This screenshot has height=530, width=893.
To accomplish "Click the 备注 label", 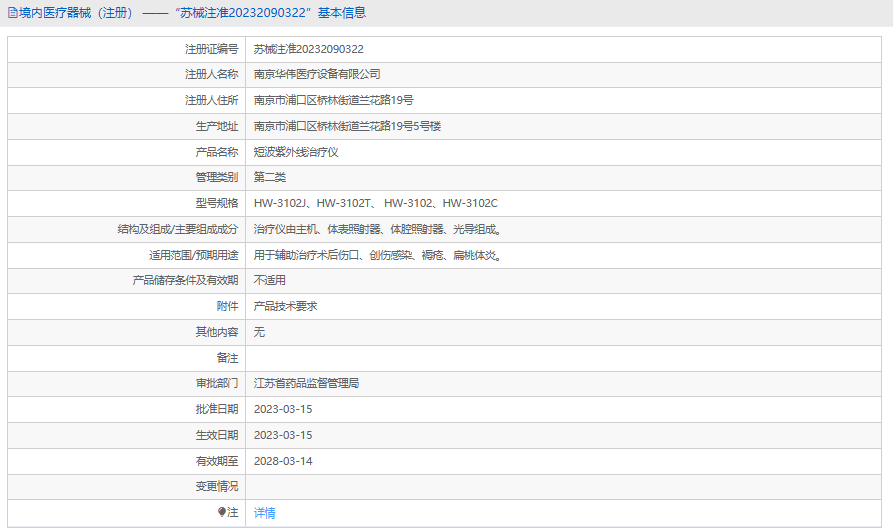I will [227, 358].
